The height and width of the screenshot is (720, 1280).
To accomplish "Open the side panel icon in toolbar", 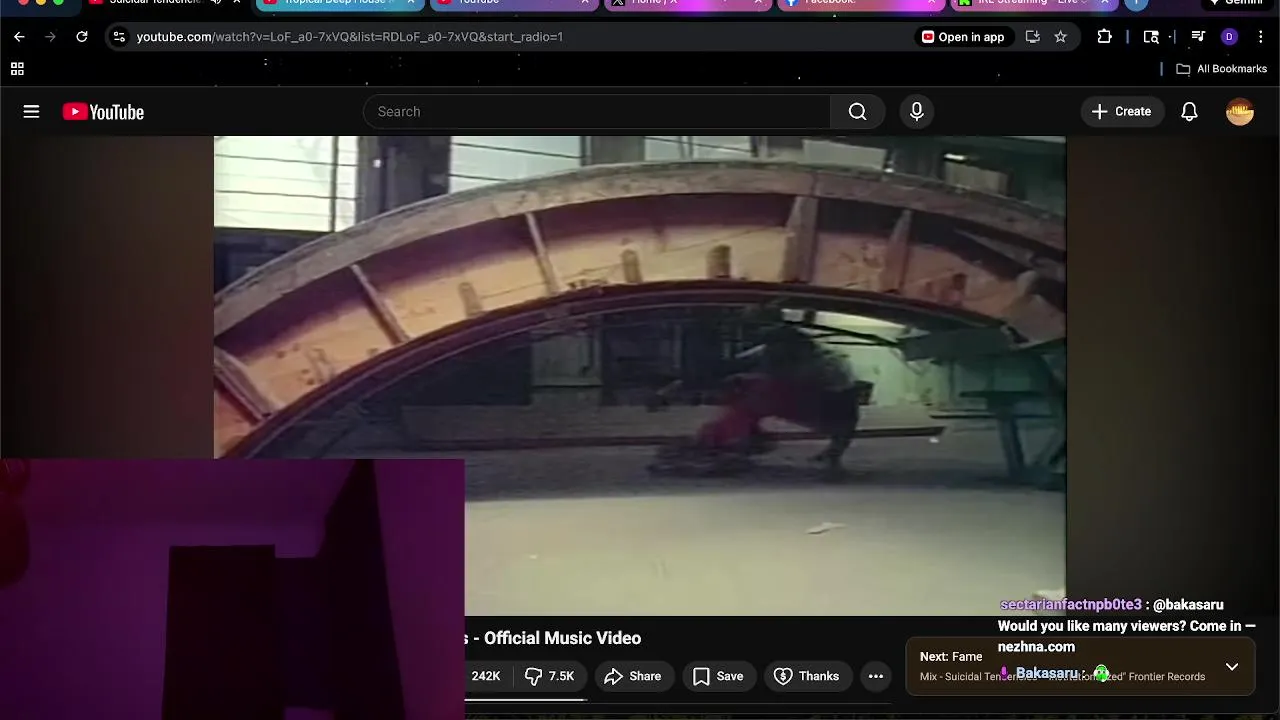I will click(x=1151, y=37).
